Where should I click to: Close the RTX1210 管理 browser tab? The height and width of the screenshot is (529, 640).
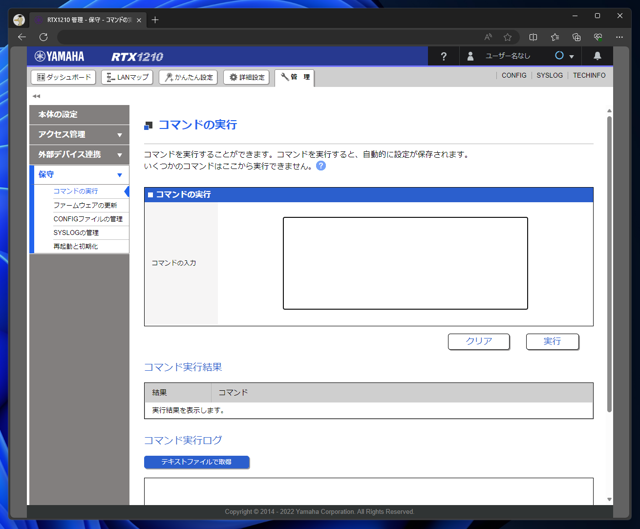(x=139, y=20)
